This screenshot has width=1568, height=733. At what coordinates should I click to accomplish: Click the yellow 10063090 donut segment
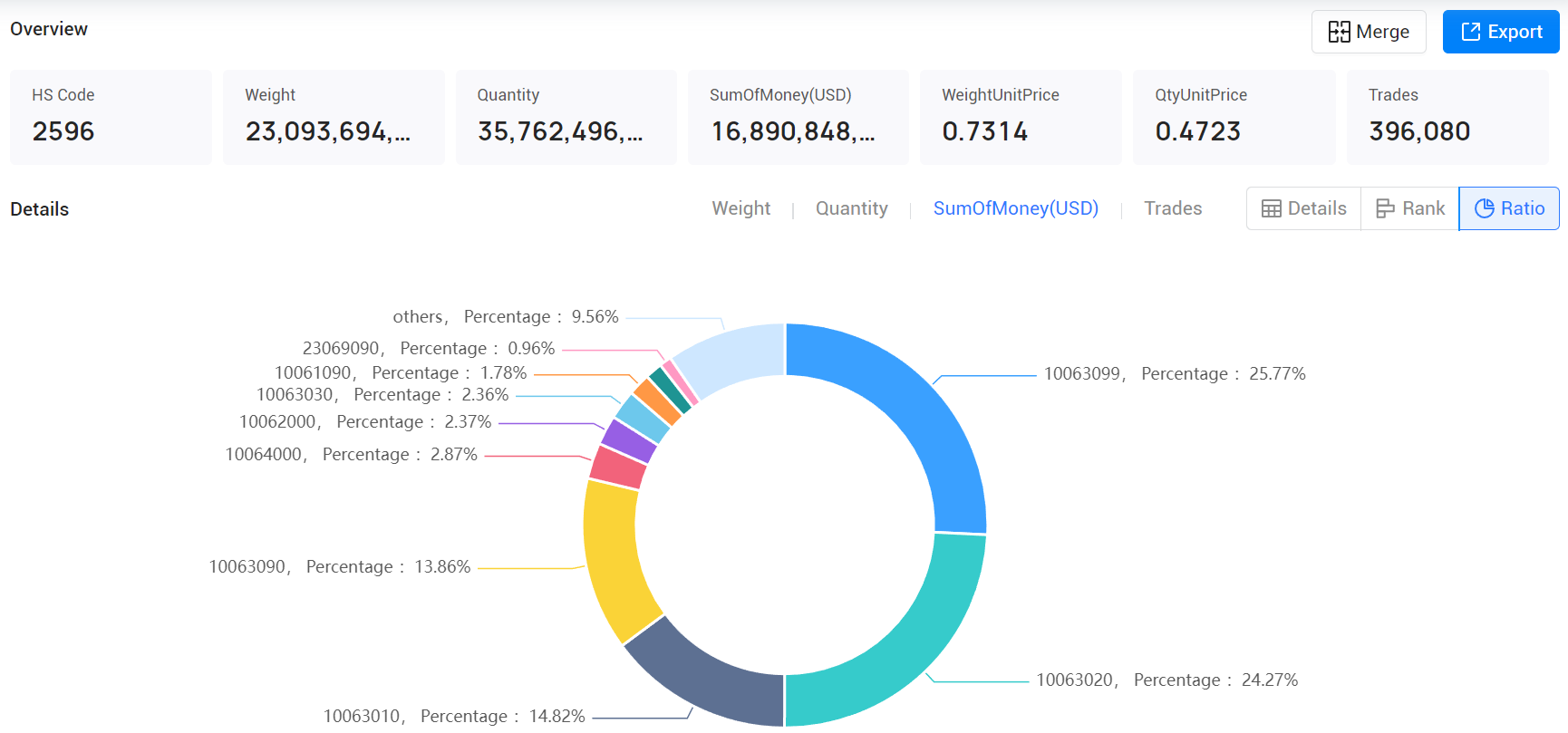tap(615, 563)
